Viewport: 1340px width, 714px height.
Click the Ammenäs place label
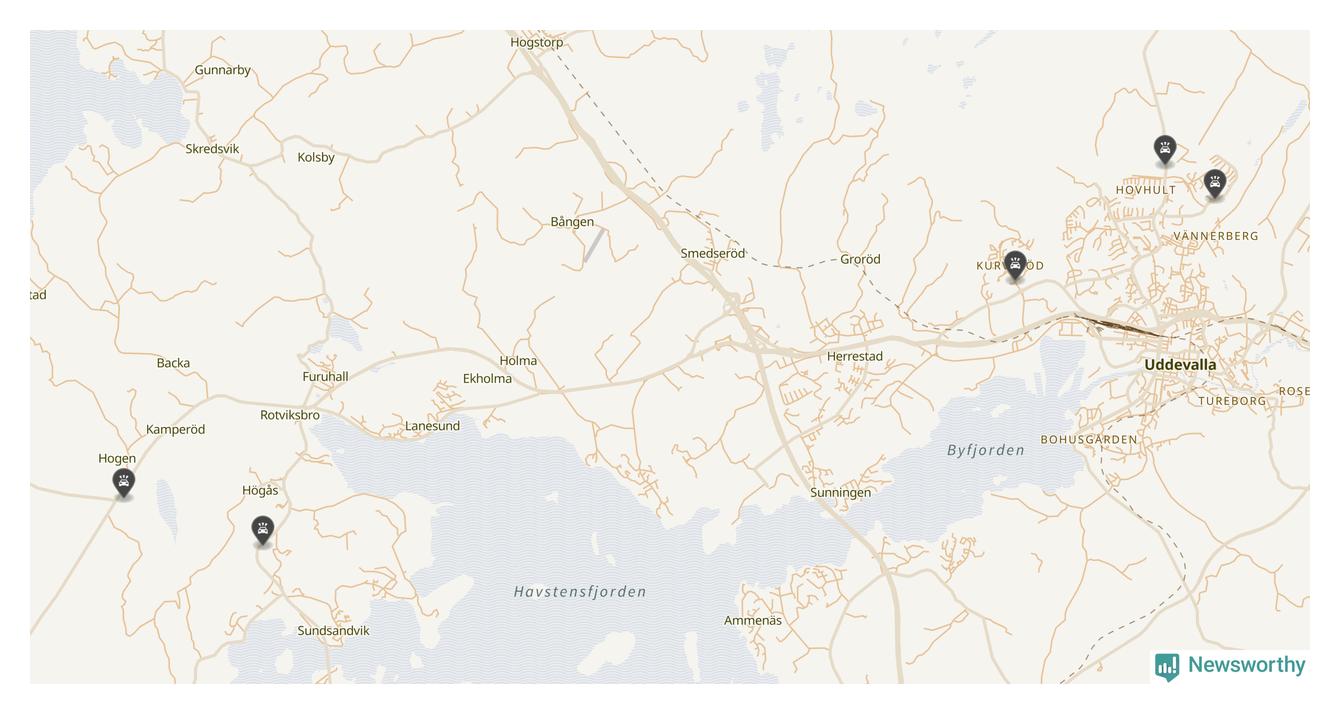(753, 620)
